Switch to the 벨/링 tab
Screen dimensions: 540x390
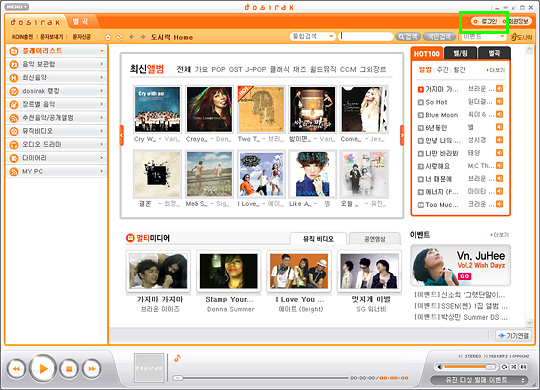pyautogui.click(x=460, y=53)
